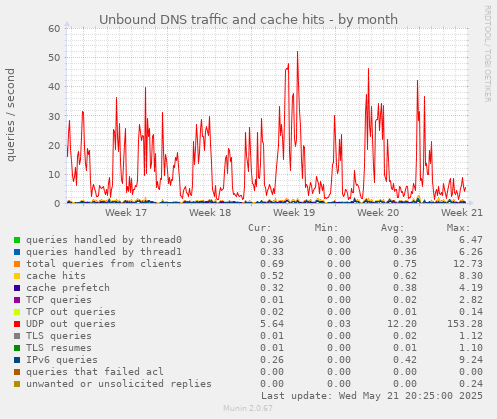Click the 'TLS queries' legend label
The height and width of the screenshot is (419, 497).
(59, 336)
